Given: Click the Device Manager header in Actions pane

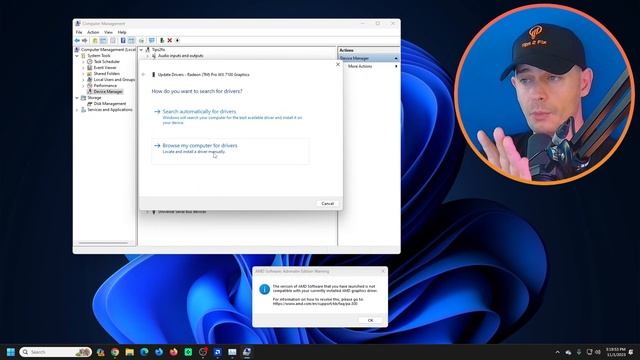Looking at the screenshot, I should click(369, 58).
